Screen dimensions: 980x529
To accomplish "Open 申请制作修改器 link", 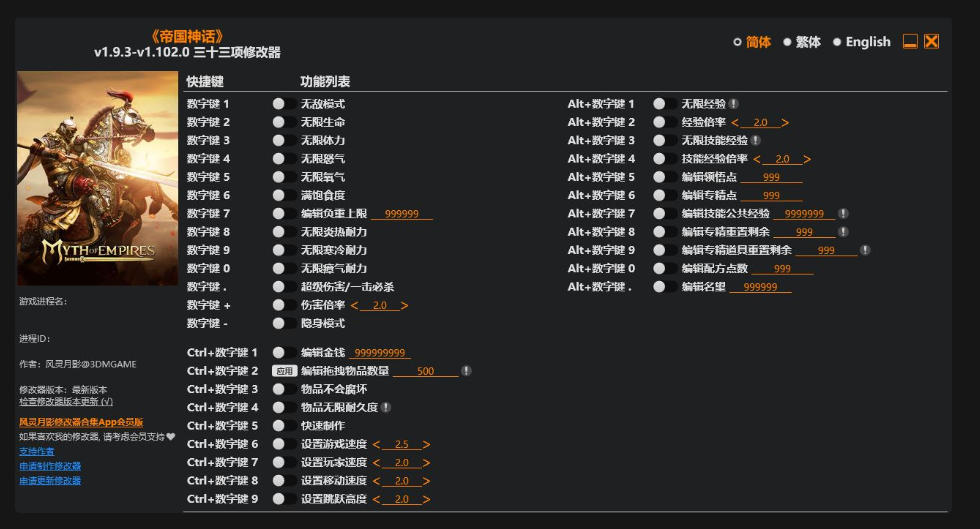I will [x=50, y=466].
